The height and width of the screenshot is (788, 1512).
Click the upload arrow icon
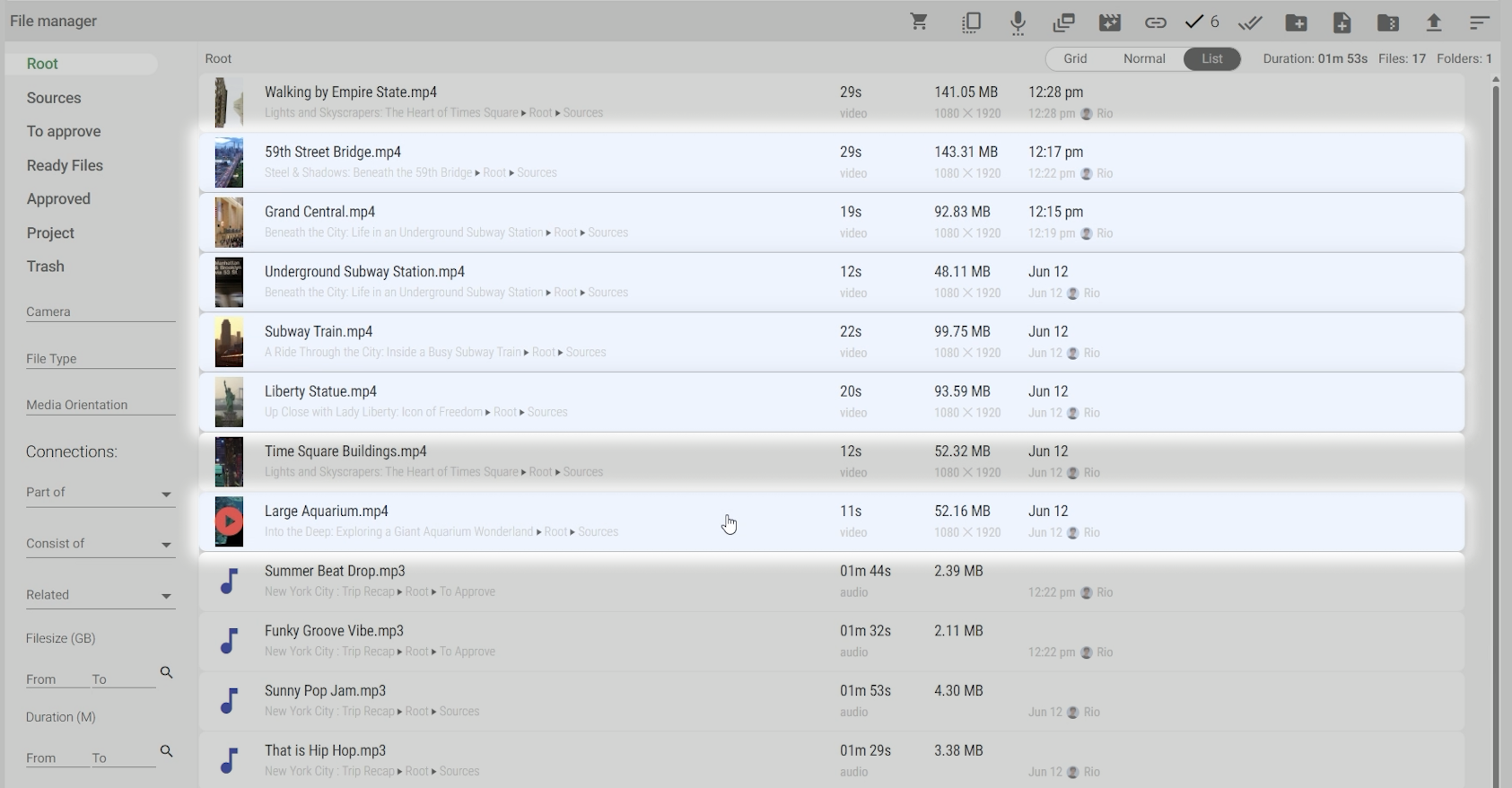(x=1434, y=22)
